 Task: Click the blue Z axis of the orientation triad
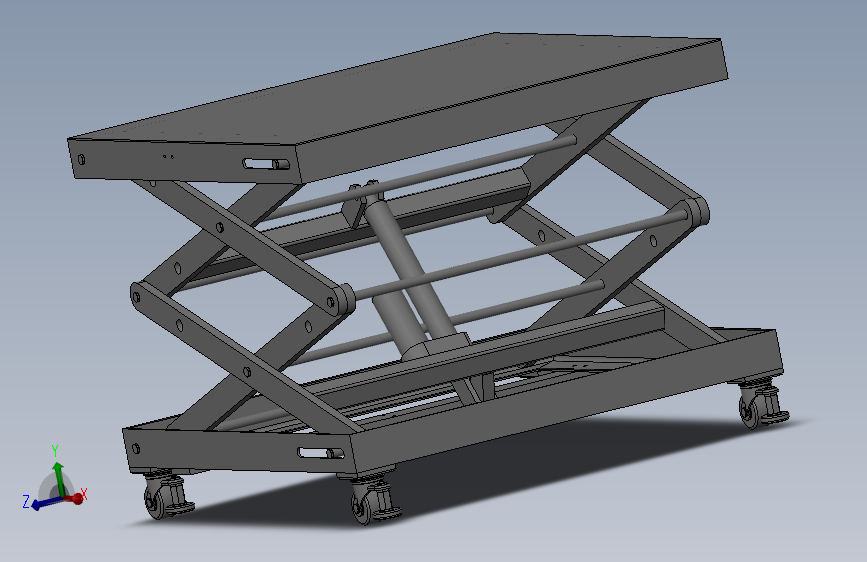46,503
